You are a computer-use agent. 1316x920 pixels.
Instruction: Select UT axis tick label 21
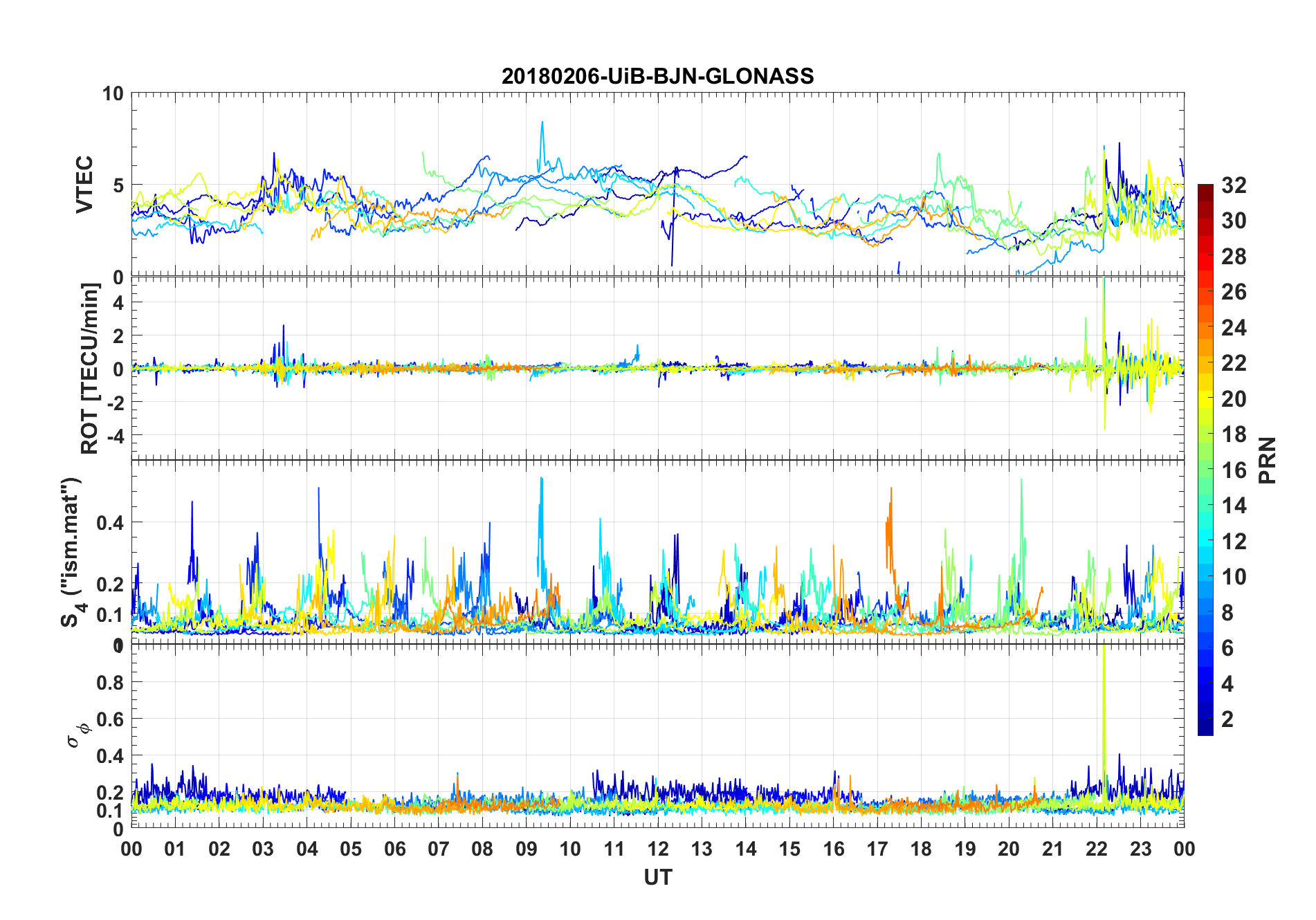tap(1053, 849)
